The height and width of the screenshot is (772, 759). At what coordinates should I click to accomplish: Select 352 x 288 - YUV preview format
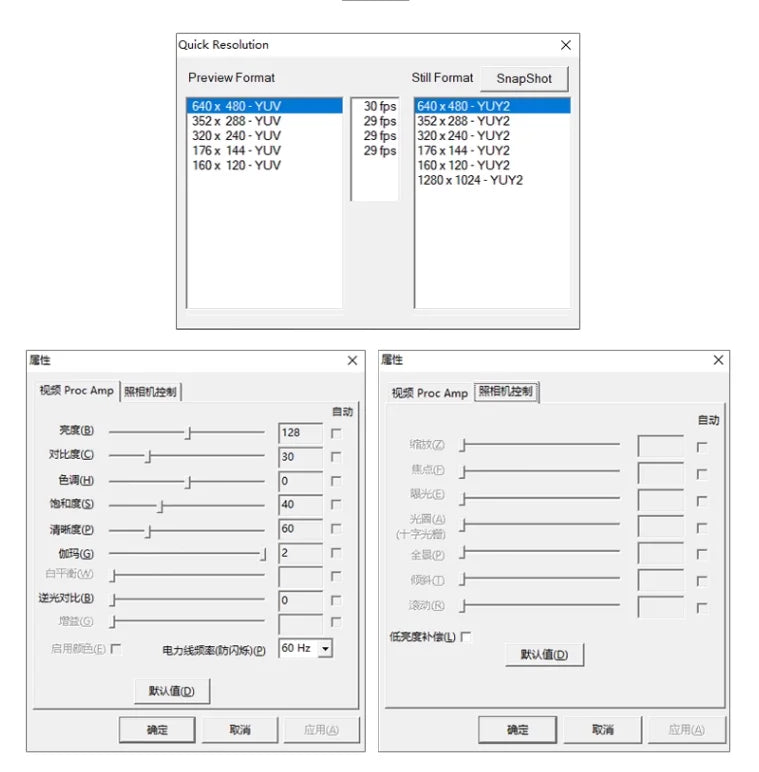point(265,121)
